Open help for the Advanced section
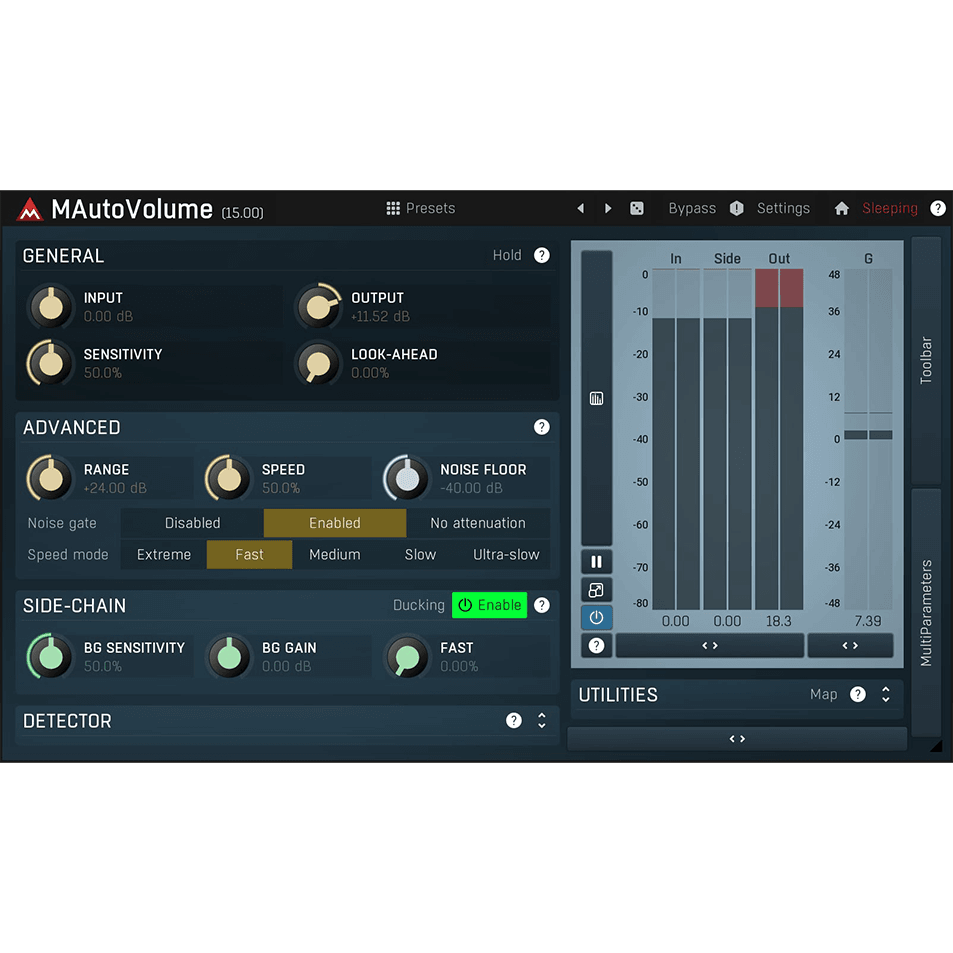This screenshot has width=953, height=953. pos(542,427)
